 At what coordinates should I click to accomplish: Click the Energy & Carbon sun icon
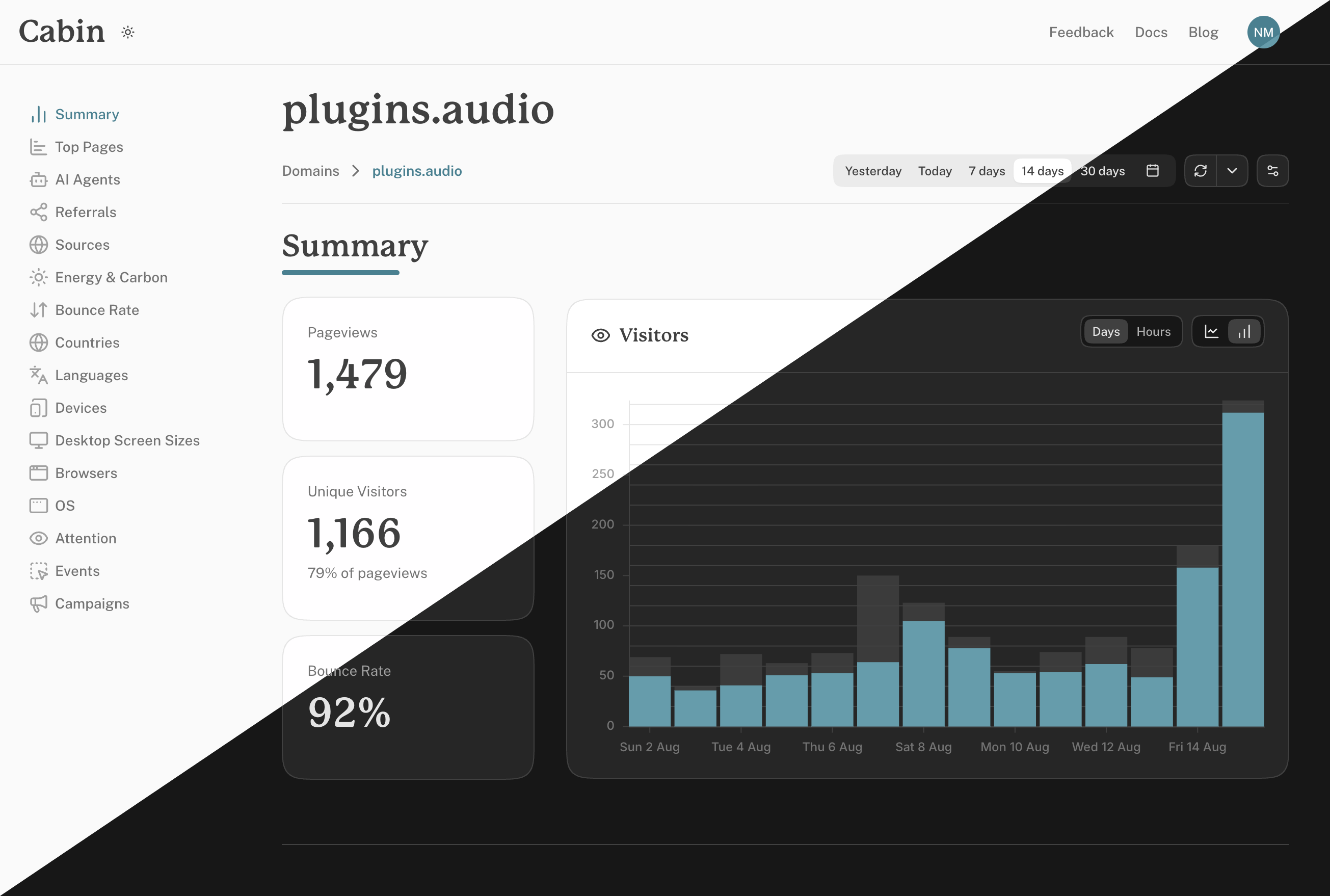(x=38, y=277)
